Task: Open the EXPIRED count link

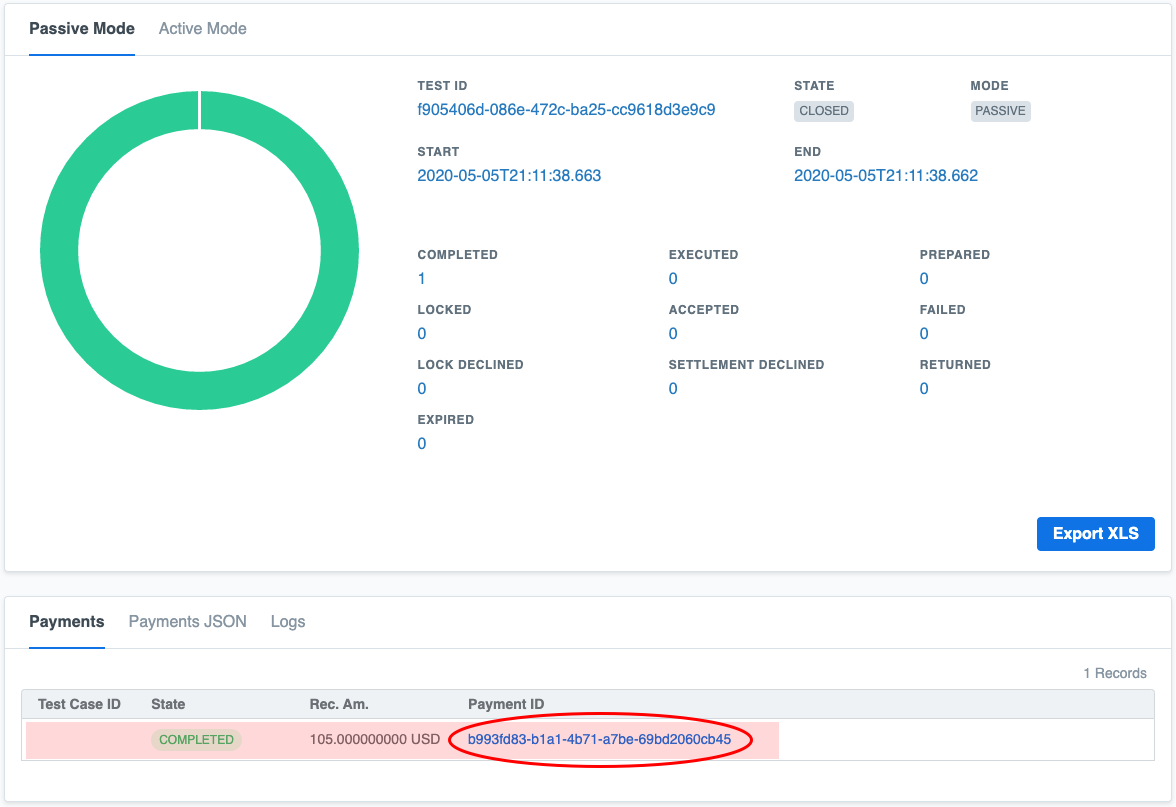Action: 421,443
